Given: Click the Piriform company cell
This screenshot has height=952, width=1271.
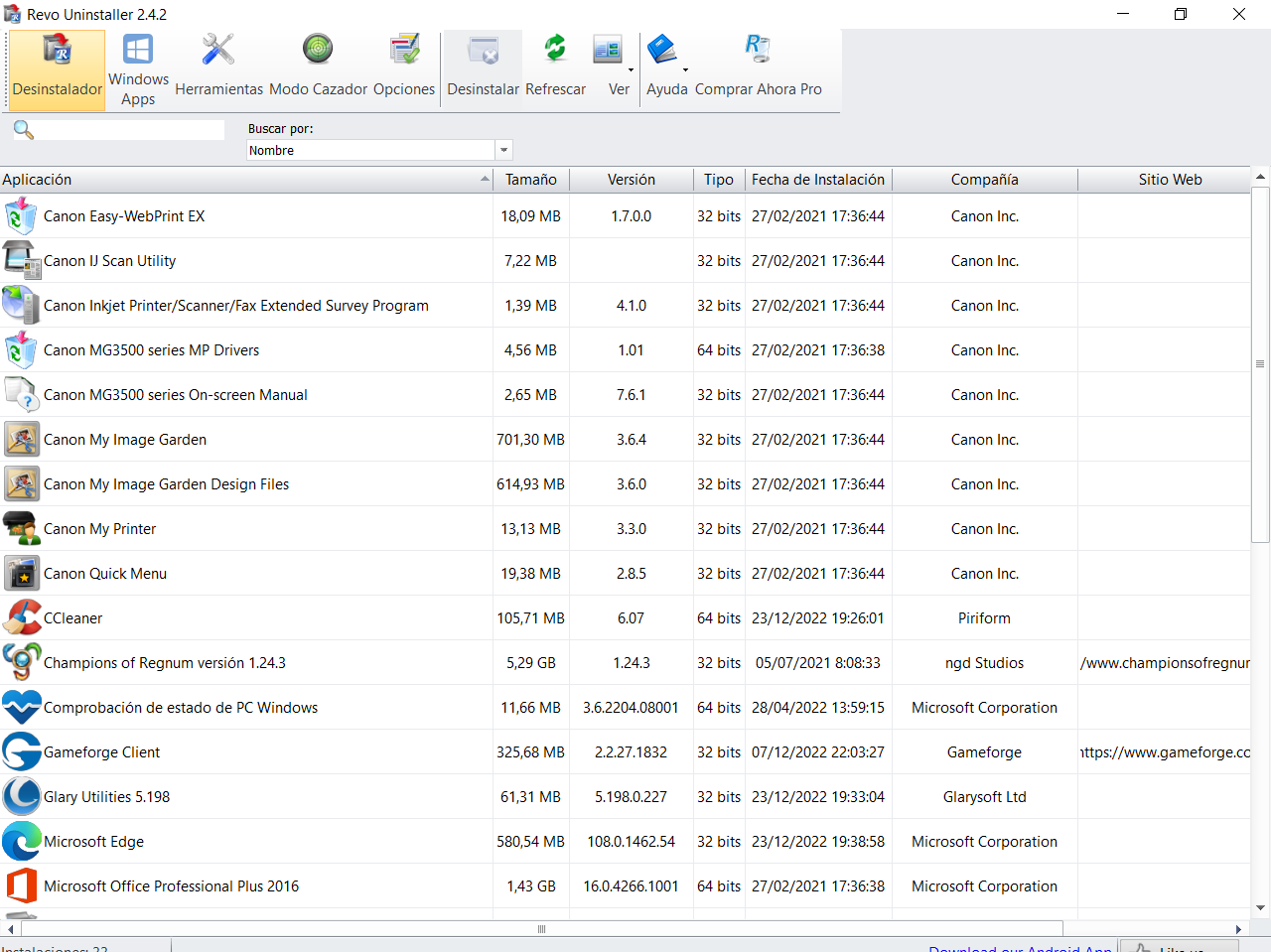Looking at the screenshot, I should point(984,618).
